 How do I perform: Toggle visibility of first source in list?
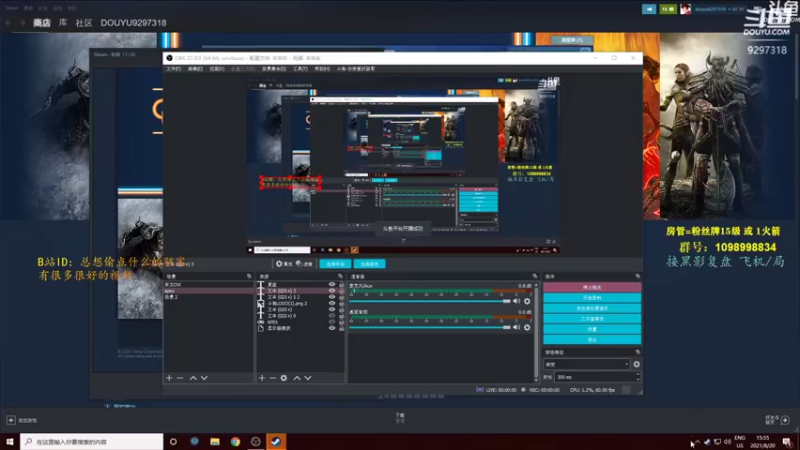tap(332, 284)
